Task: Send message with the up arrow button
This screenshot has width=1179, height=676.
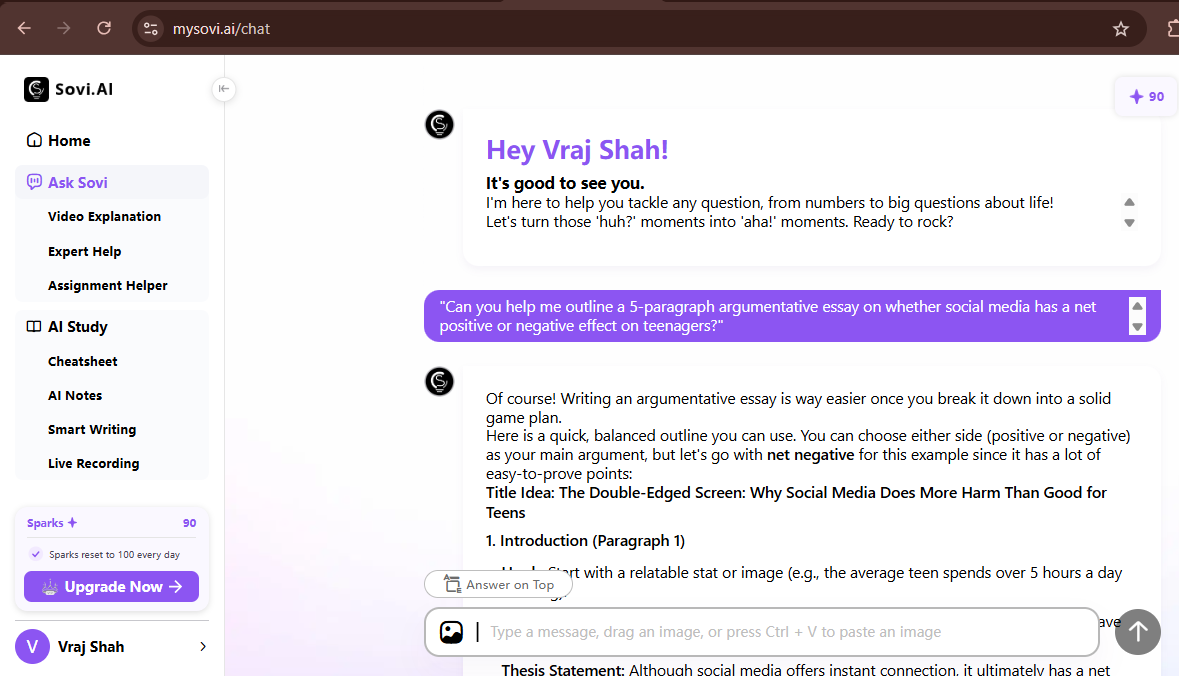Action: point(1138,632)
